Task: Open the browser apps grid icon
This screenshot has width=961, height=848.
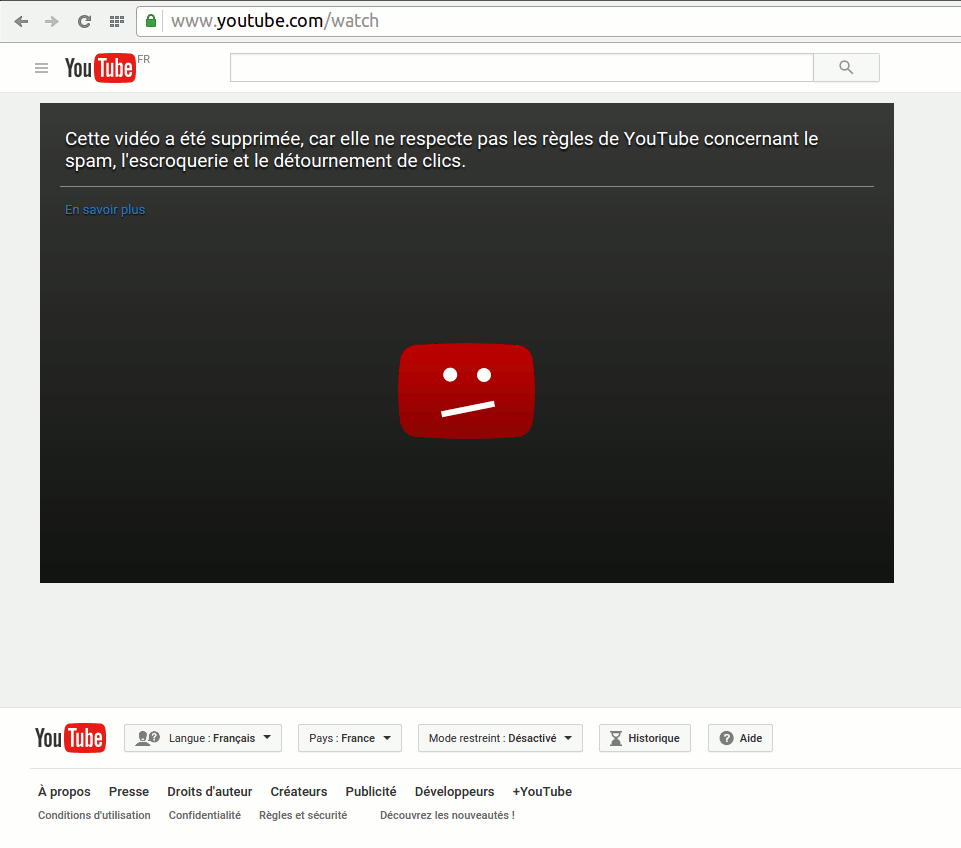Action: (x=116, y=21)
